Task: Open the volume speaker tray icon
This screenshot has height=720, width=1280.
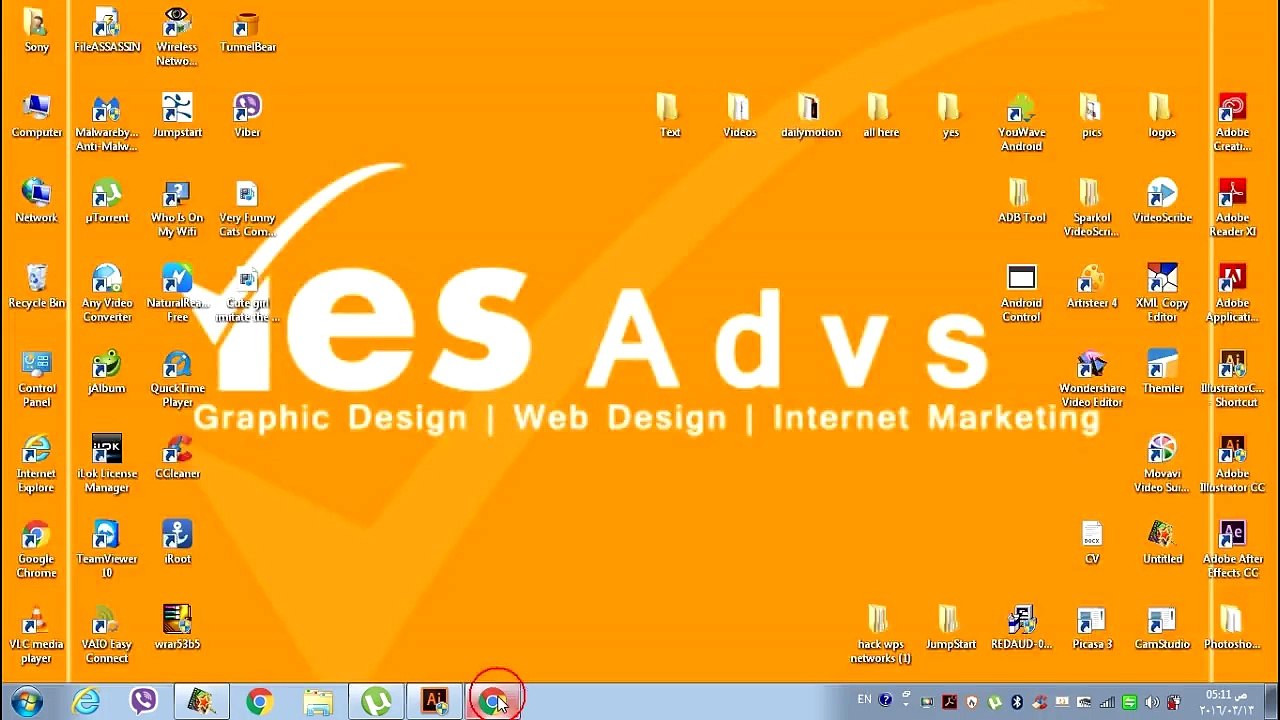Action: tap(1151, 702)
